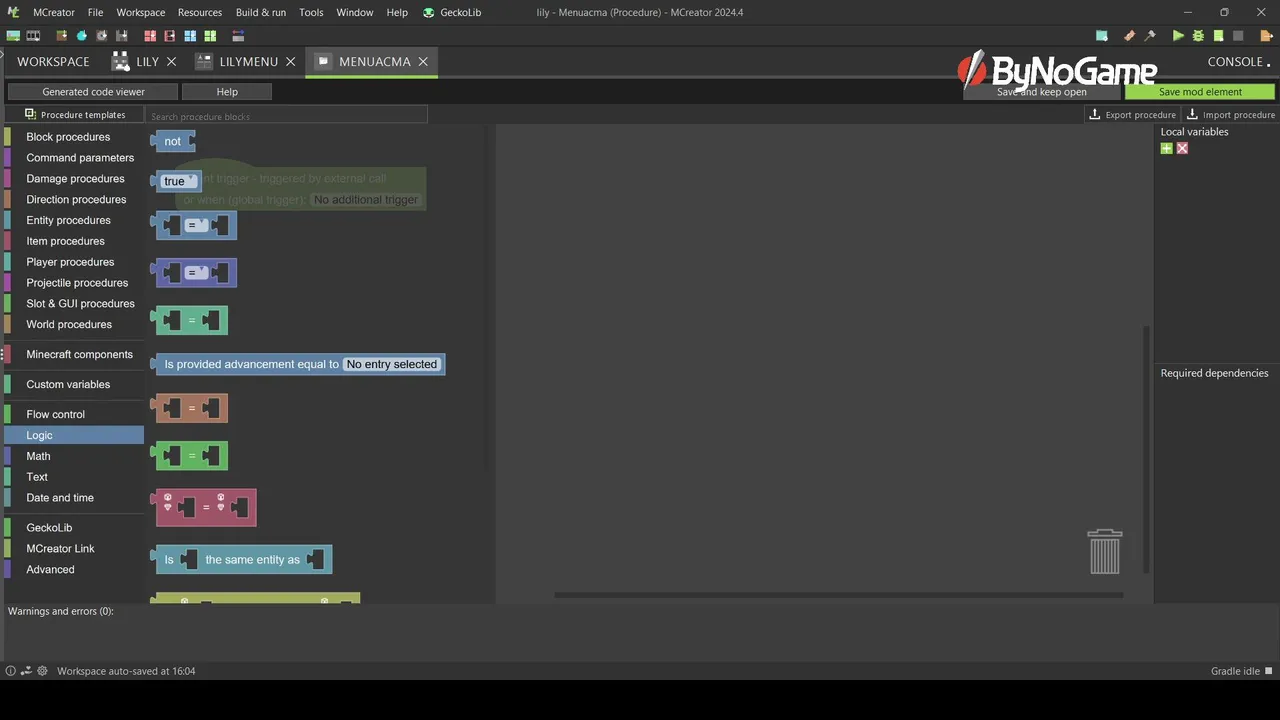The width and height of the screenshot is (1280, 720).
Task: Start debug client with green bug icon
Action: pos(1198,36)
